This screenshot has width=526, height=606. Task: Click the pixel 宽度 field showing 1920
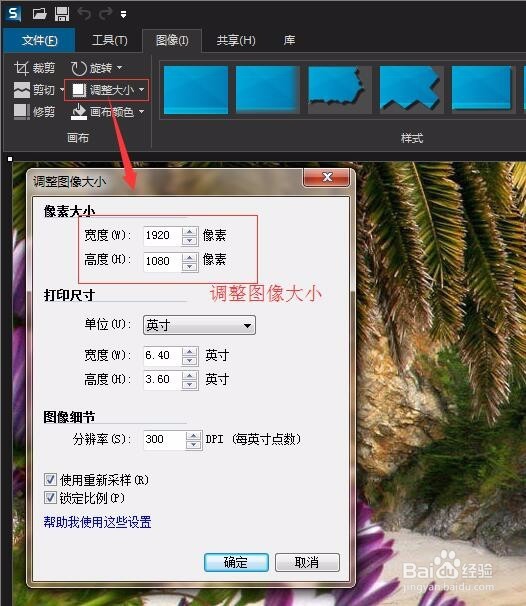tap(162, 235)
